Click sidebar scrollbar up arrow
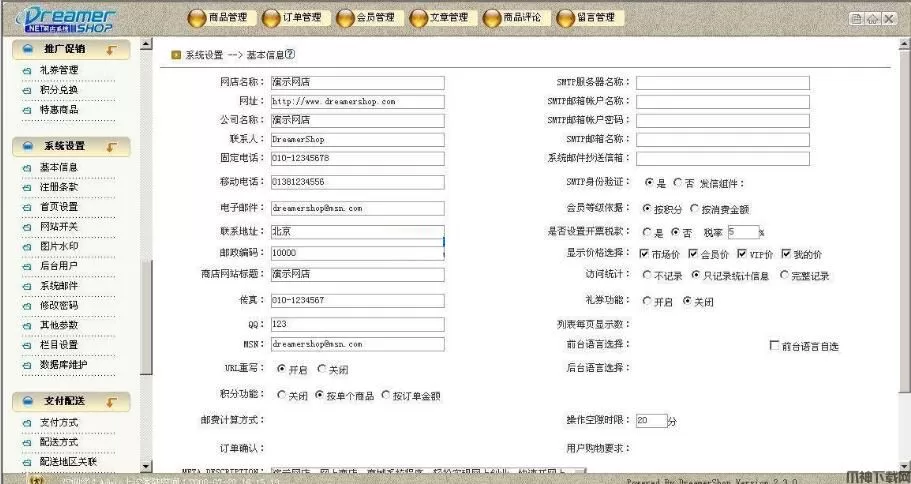The width and height of the screenshot is (911, 484). point(146,43)
